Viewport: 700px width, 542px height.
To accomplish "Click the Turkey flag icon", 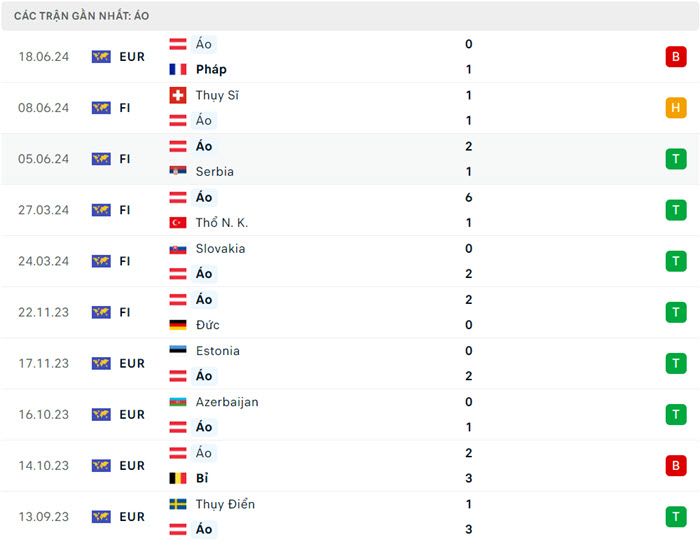I will (x=178, y=223).
